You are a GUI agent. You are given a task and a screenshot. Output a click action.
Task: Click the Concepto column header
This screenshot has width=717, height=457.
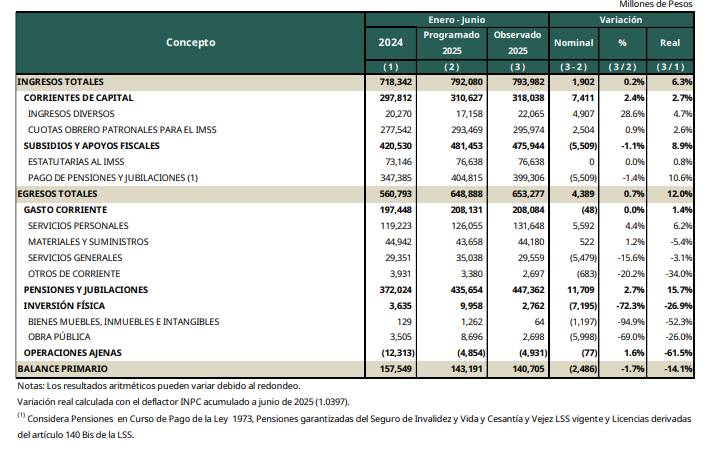tap(190, 42)
